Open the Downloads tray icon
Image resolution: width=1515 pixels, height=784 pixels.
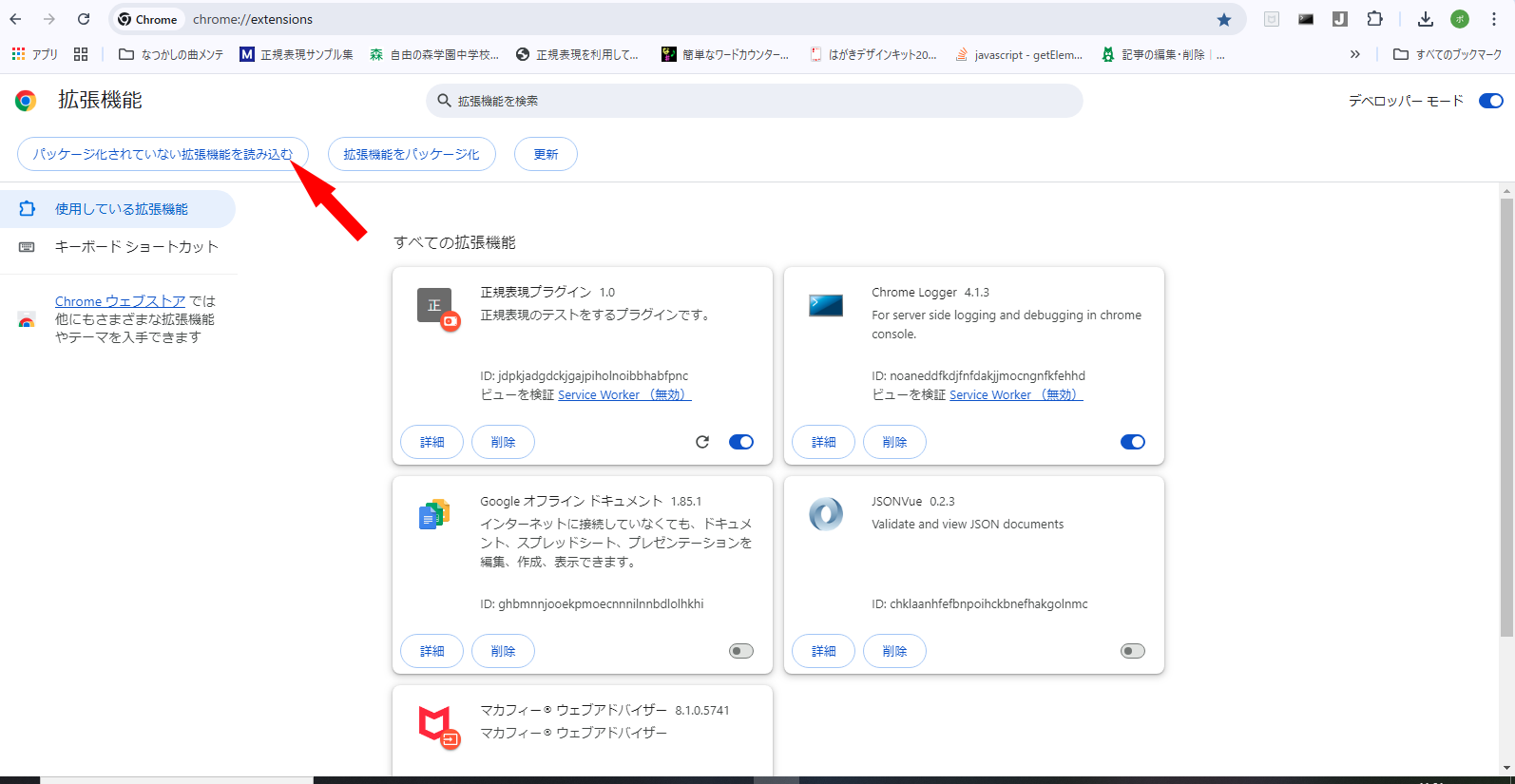(1425, 19)
